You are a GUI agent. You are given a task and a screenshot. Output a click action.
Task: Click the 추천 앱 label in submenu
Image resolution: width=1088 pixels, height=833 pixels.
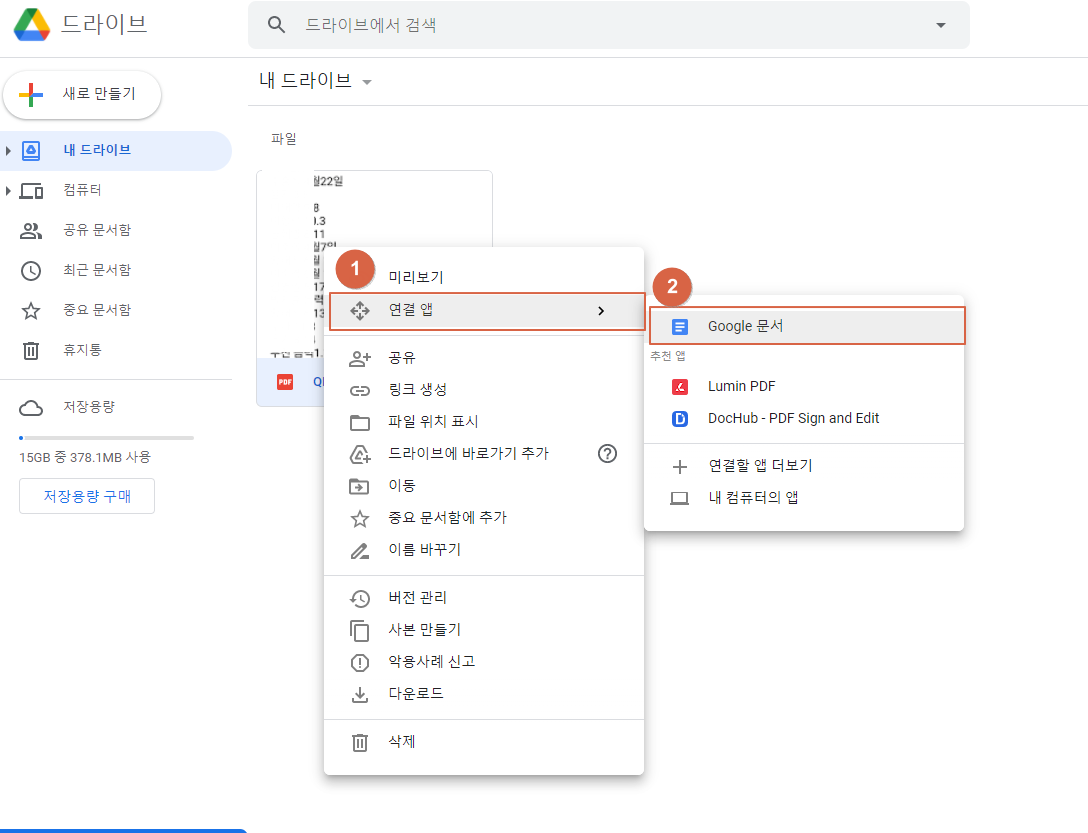[x=668, y=356]
